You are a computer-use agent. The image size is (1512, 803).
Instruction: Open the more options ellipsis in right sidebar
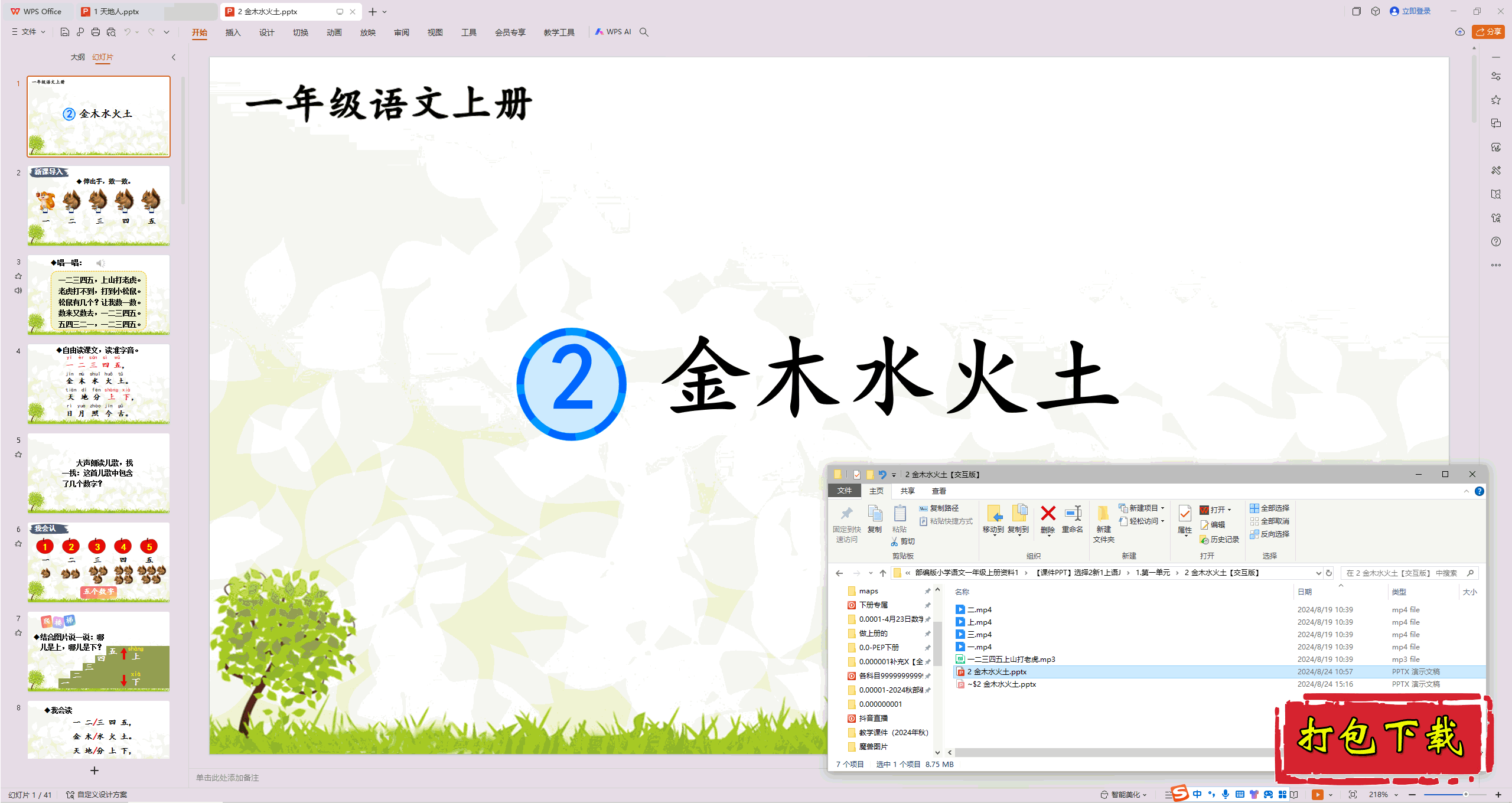[1496, 265]
